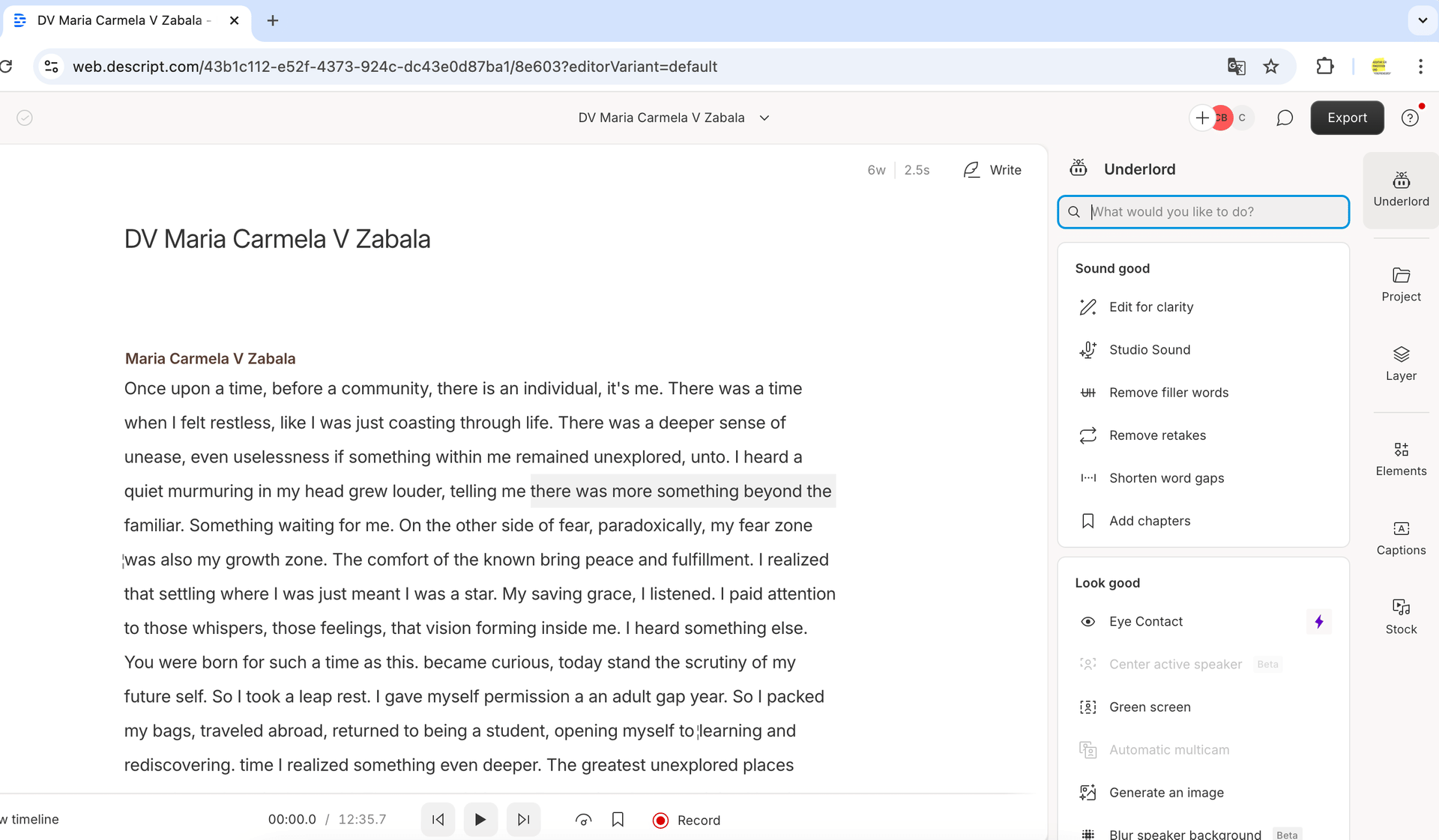Click the help question mark icon
Screen dimensions: 1439x840
tap(1410, 118)
